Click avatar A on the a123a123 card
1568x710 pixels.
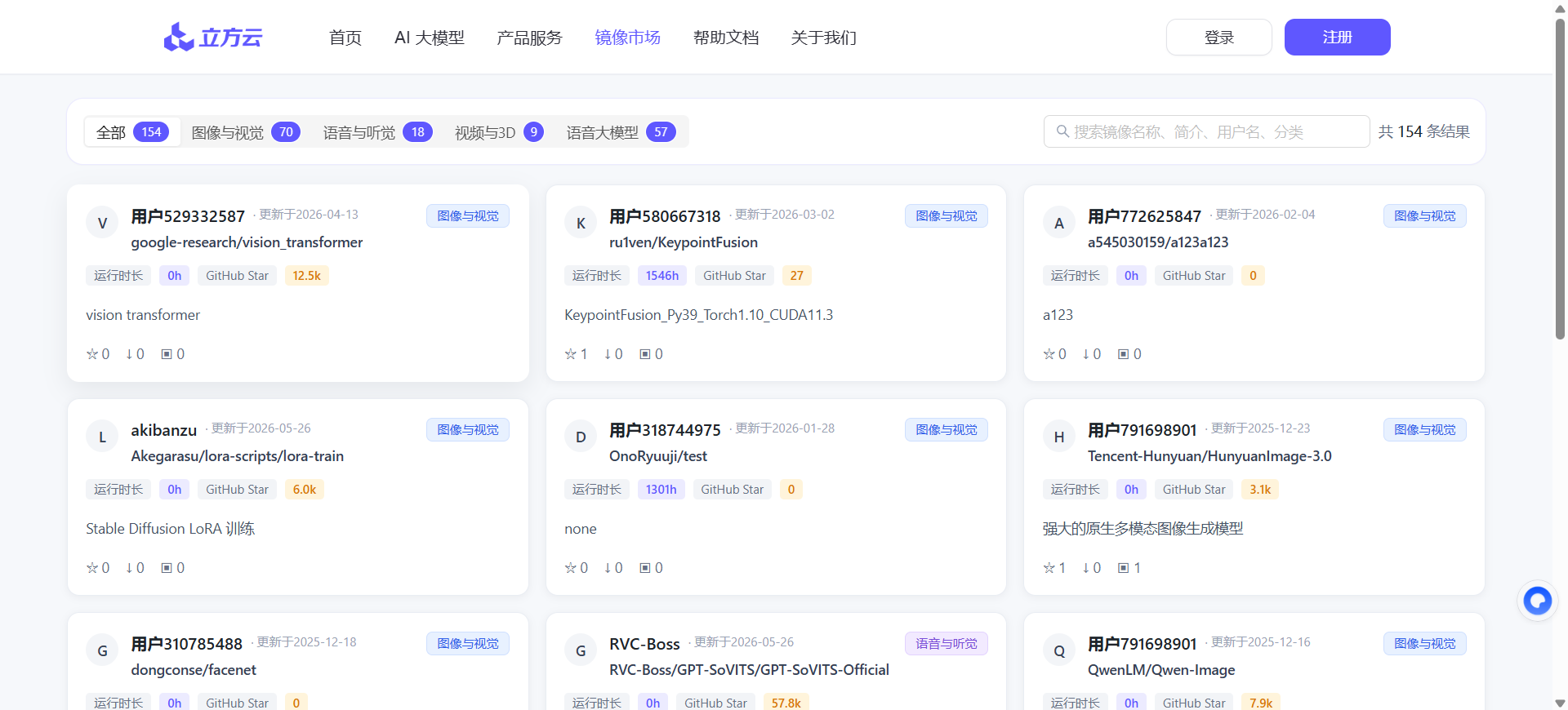coord(1059,223)
